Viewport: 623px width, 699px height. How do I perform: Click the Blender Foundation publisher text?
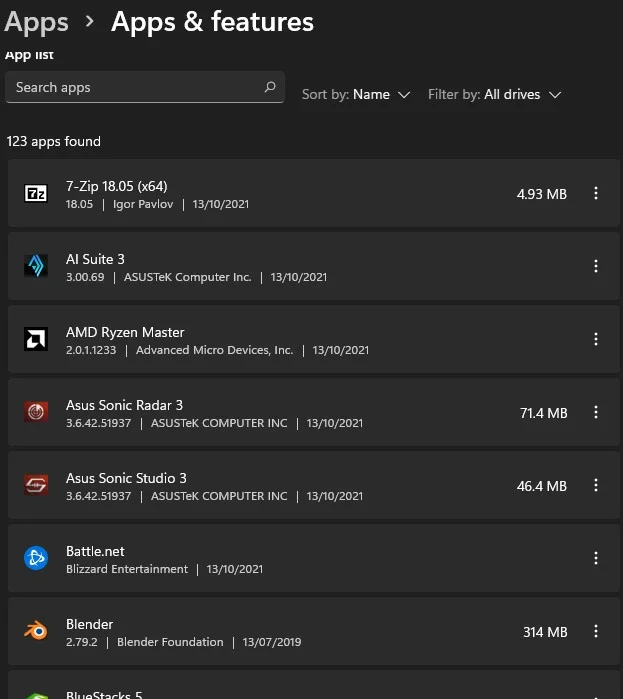pos(170,642)
